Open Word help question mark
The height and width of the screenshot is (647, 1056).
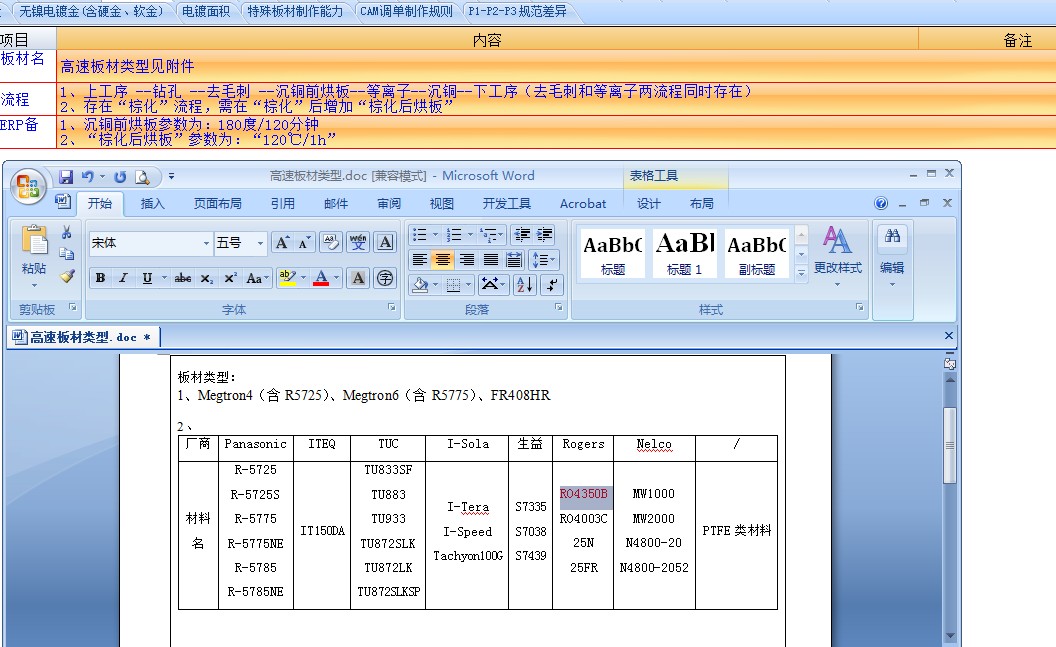[x=881, y=203]
